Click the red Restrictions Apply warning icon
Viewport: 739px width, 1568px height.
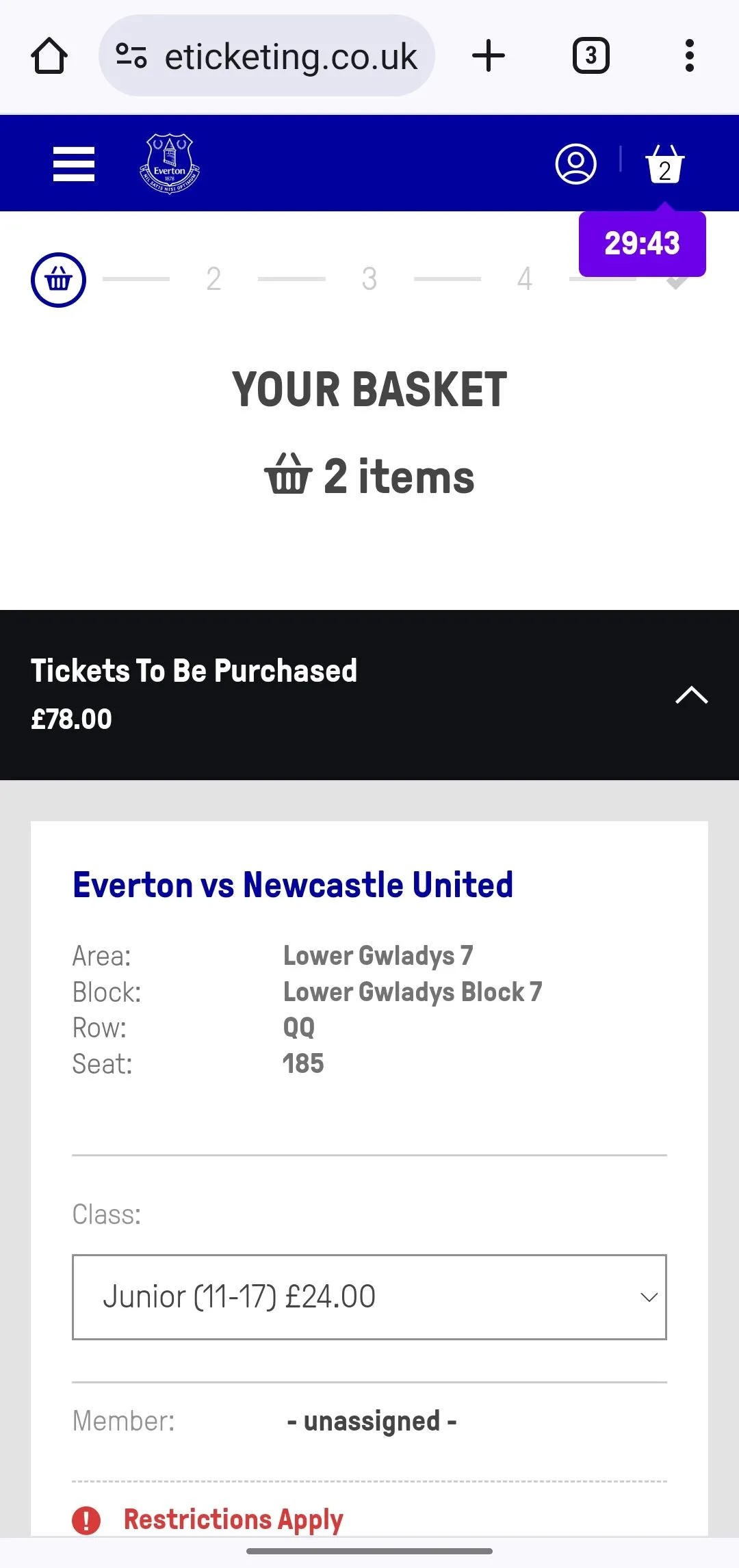point(86,1520)
